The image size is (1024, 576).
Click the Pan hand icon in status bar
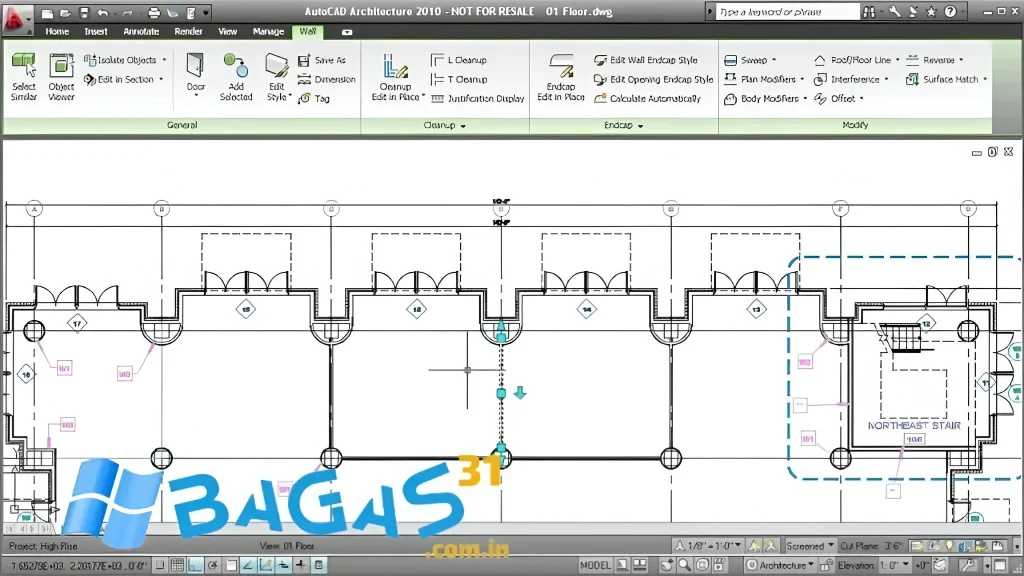[x=666, y=565]
